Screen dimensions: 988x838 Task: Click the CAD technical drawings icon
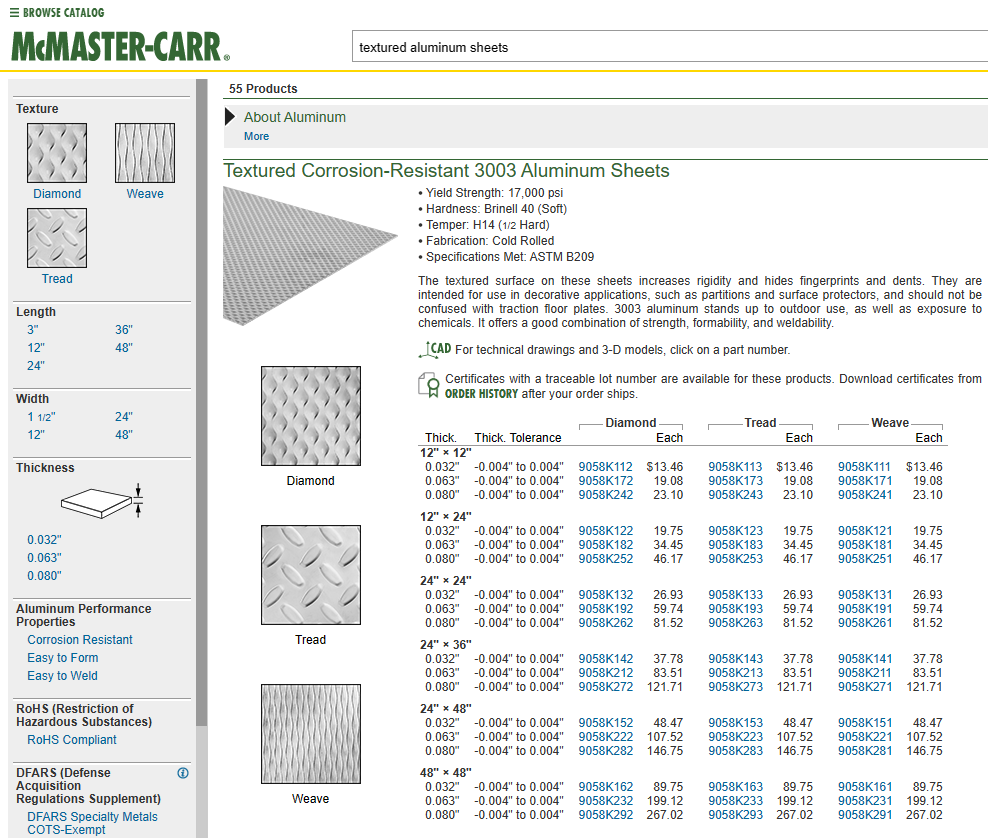(x=435, y=349)
